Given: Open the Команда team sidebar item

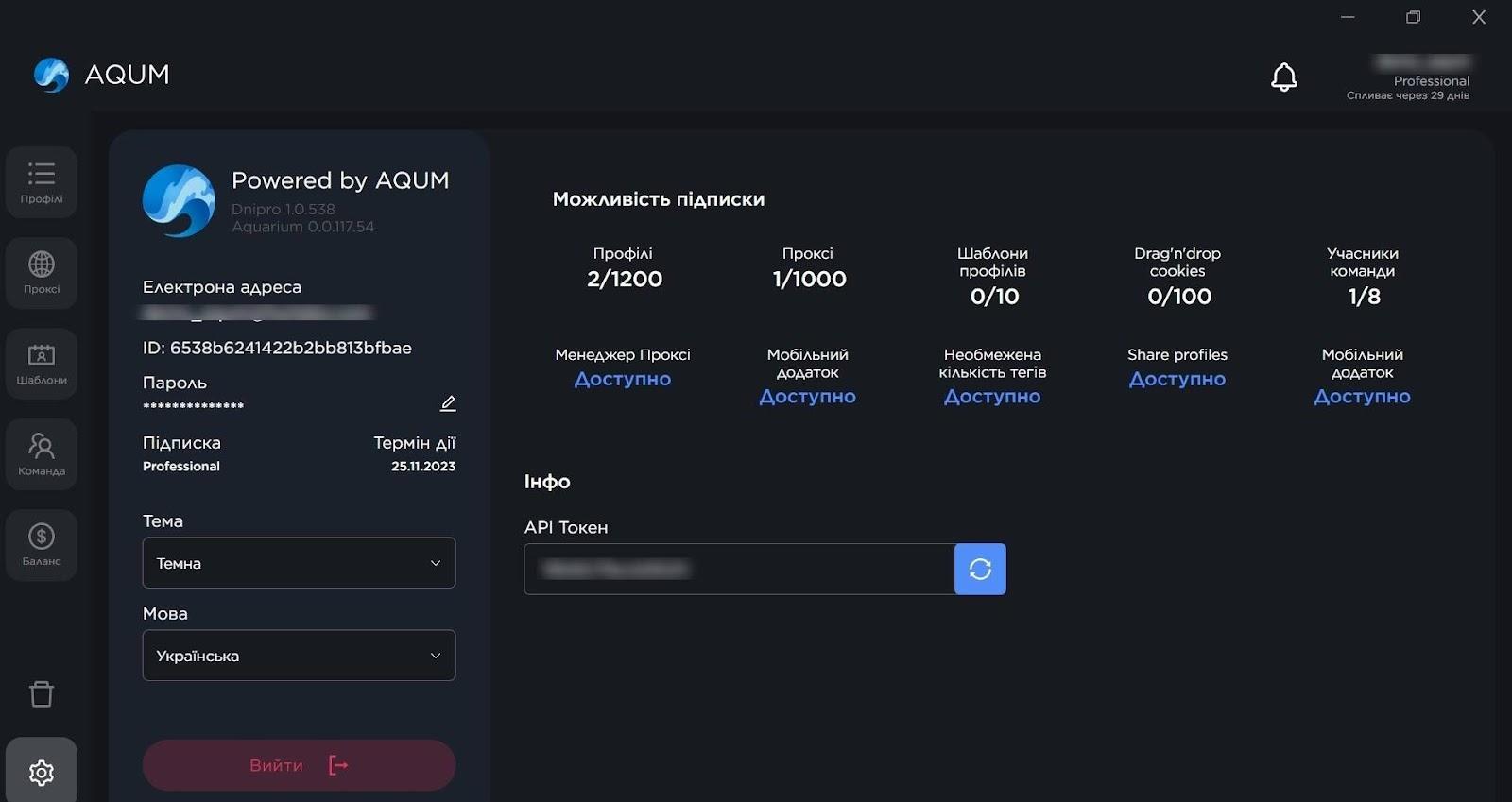Looking at the screenshot, I should click(x=42, y=454).
